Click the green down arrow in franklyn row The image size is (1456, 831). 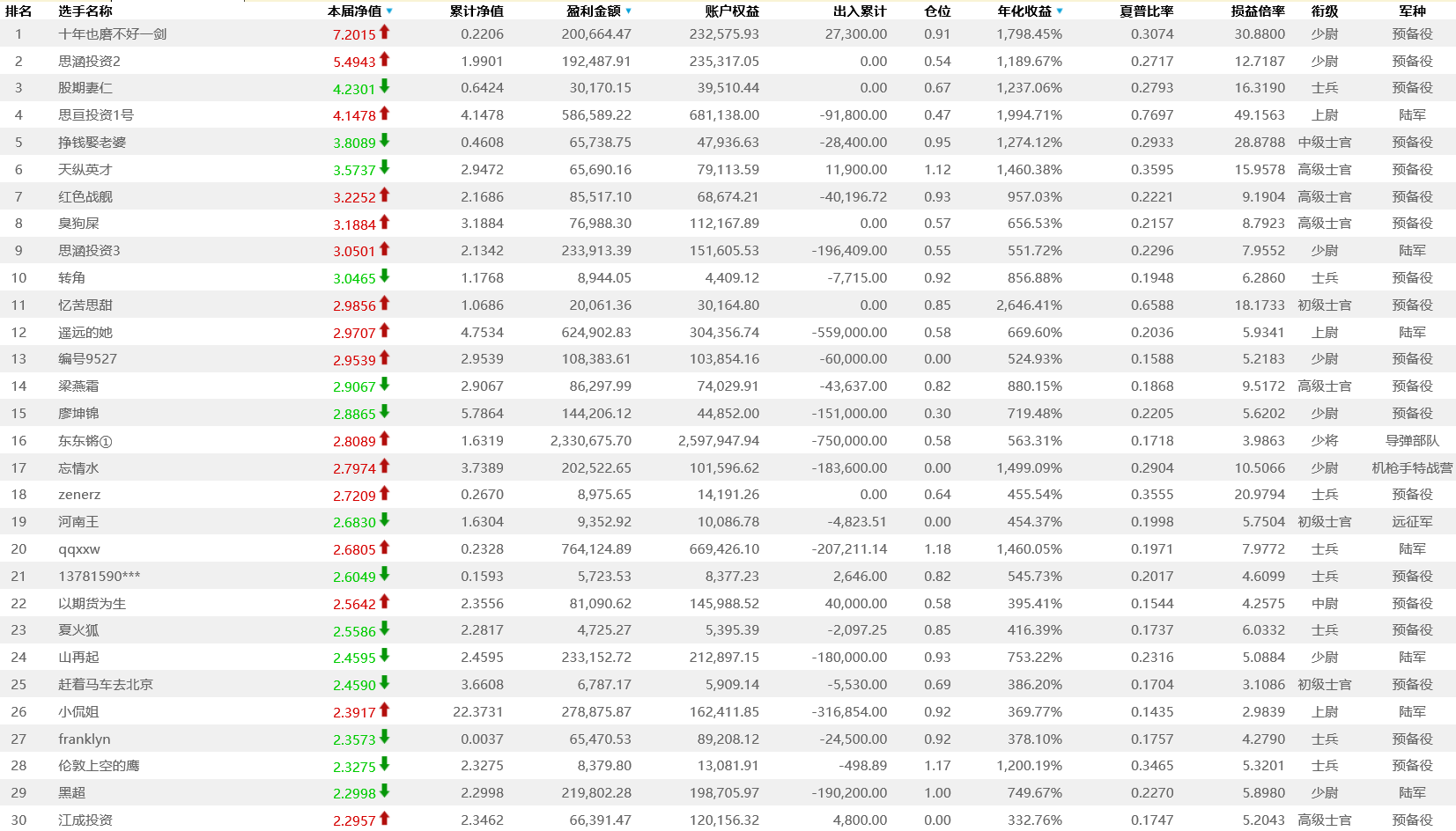pyautogui.click(x=384, y=738)
